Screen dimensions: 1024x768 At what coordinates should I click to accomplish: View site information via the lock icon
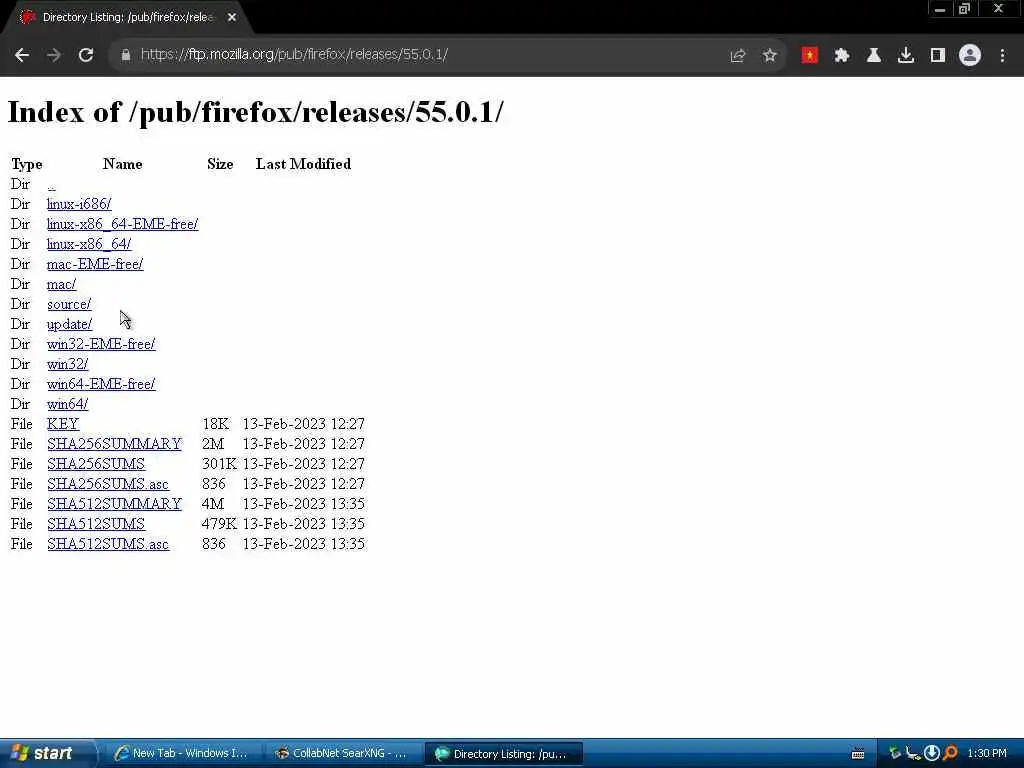point(125,55)
